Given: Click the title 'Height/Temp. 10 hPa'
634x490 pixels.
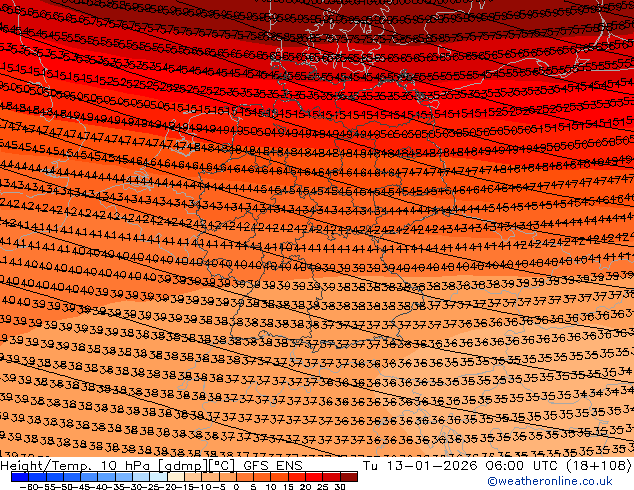Looking at the screenshot, I should pyautogui.click(x=76, y=466).
